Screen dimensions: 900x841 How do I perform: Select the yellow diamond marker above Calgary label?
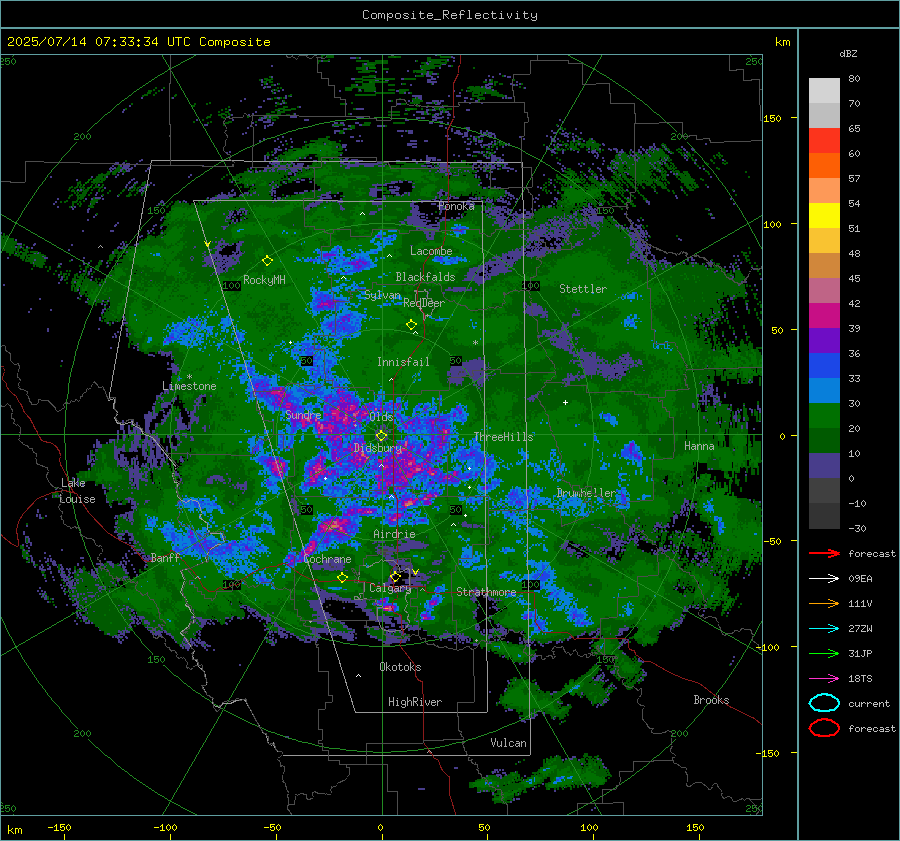[x=395, y=576]
